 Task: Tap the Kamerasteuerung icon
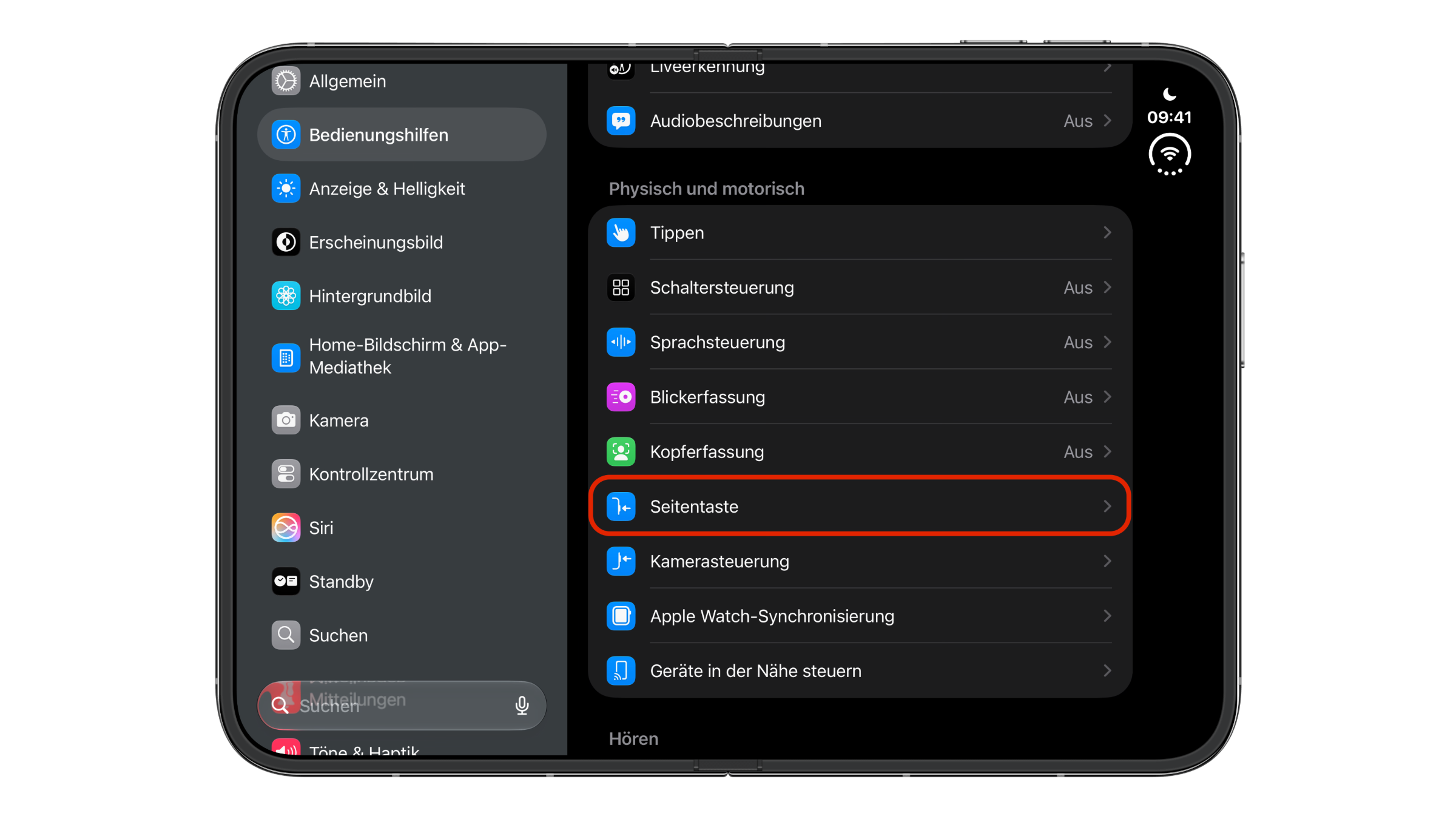[621, 561]
